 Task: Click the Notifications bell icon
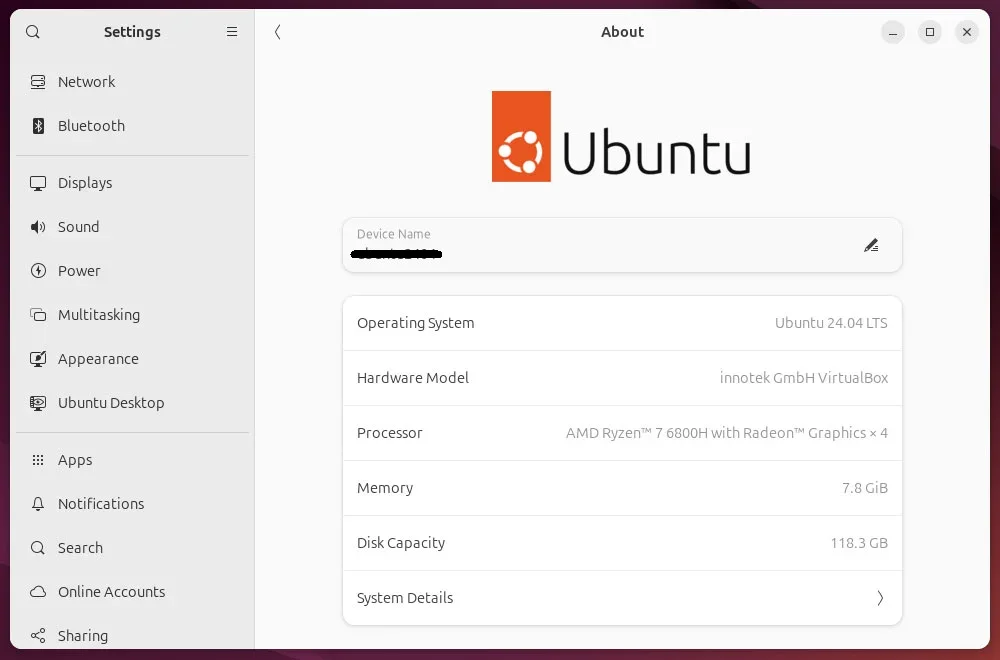(38, 504)
